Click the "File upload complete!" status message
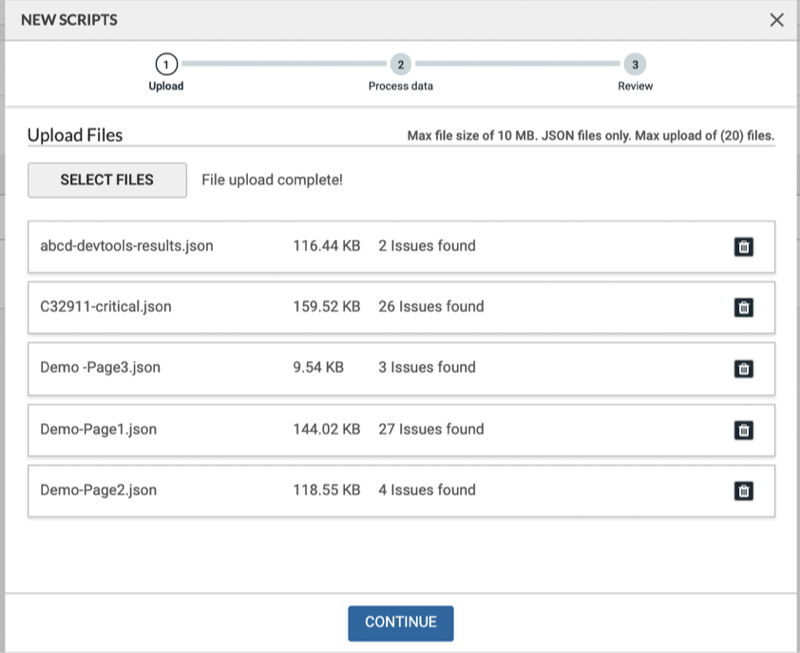This screenshot has width=800, height=653. (272, 180)
